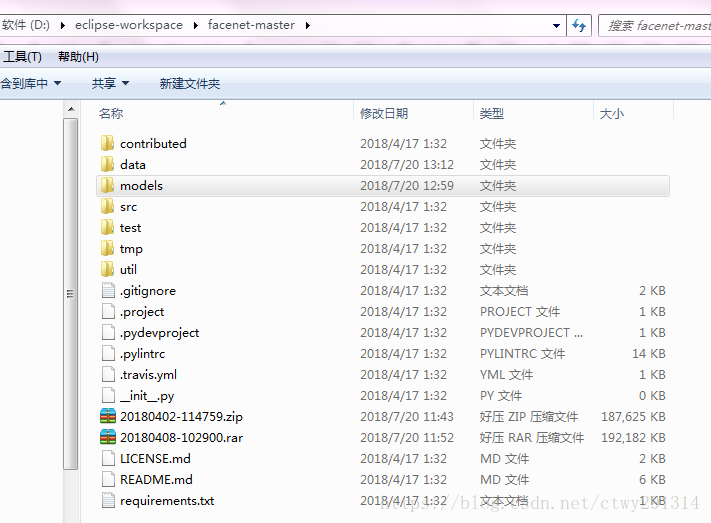Select the .pydevproject file name
Viewport: 711px width, 523px height.
pyautogui.click(x=159, y=333)
